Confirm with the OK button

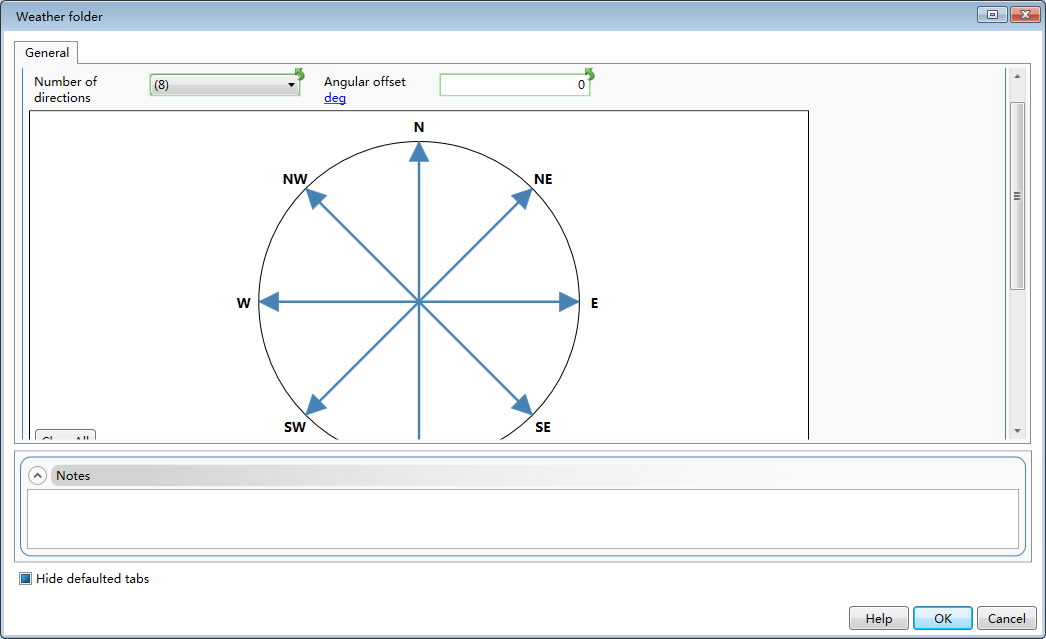coord(943,618)
